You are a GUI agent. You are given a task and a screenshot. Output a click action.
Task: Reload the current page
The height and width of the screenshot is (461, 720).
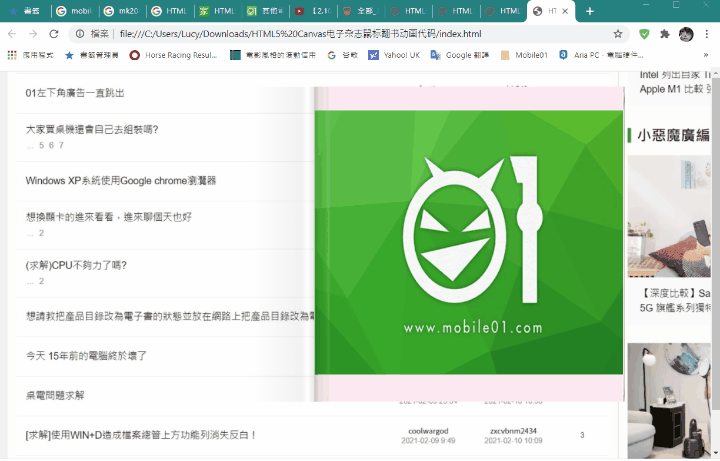(x=54, y=34)
